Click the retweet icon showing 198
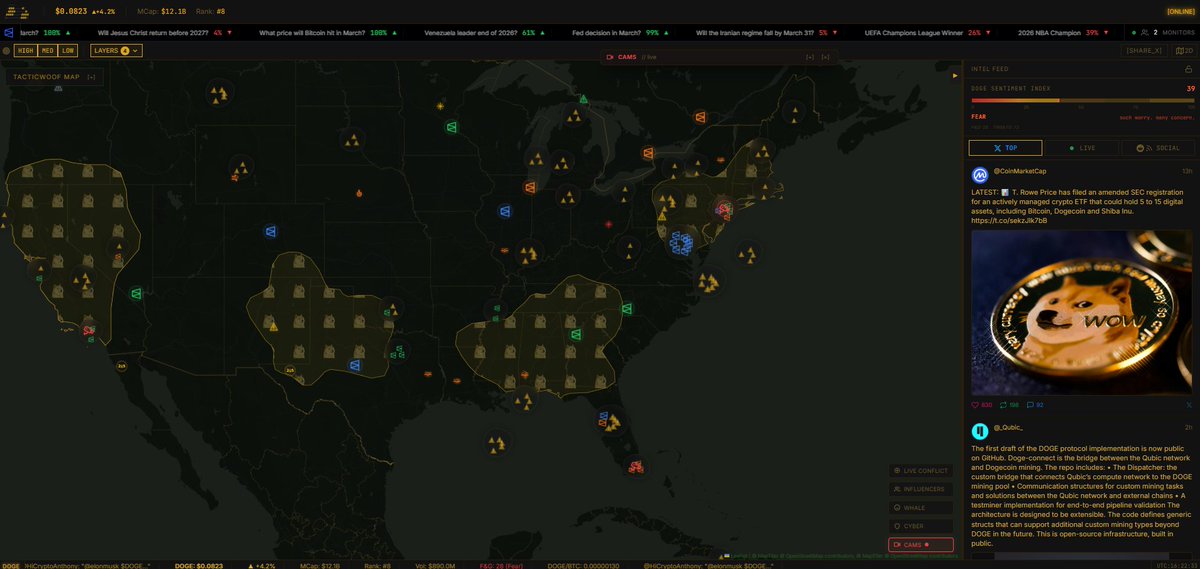Screen dimensions: 1200x569 [x=1002, y=405]
